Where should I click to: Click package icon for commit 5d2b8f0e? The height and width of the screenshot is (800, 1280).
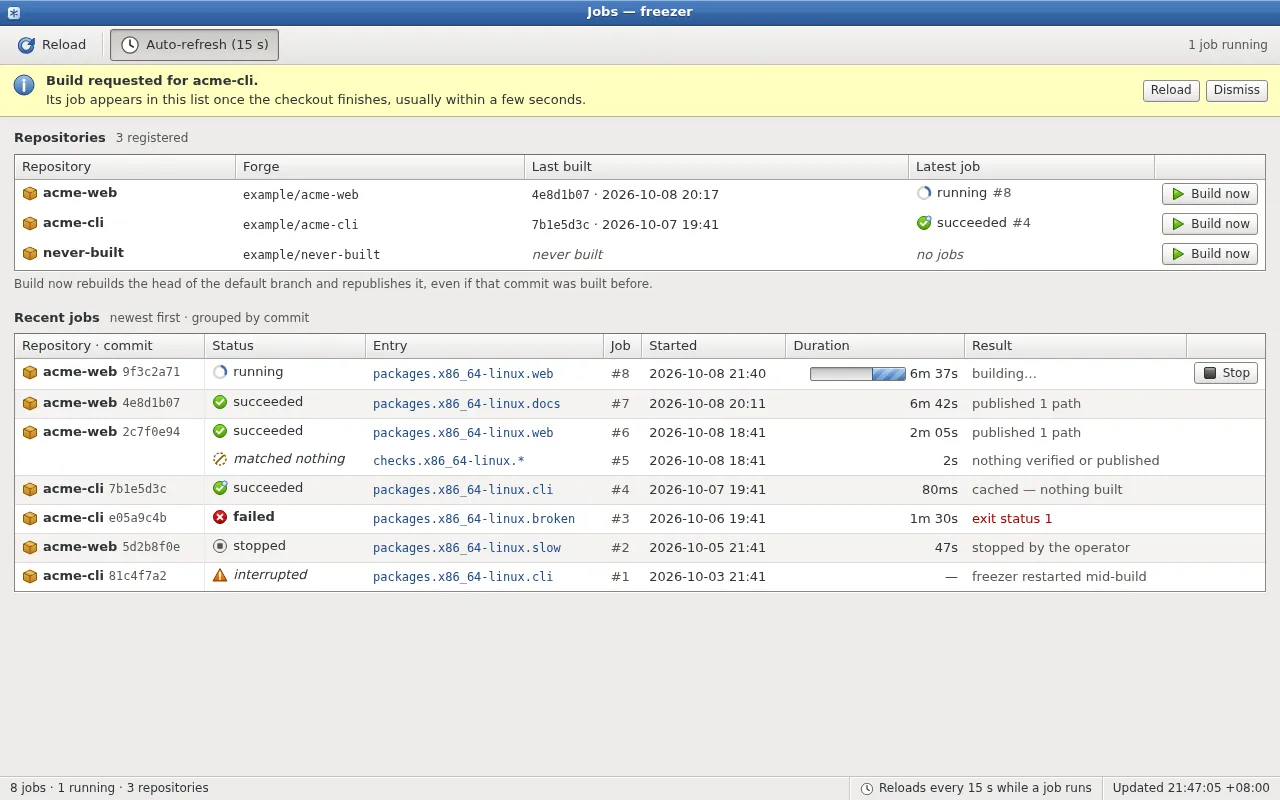click(30, 547)
